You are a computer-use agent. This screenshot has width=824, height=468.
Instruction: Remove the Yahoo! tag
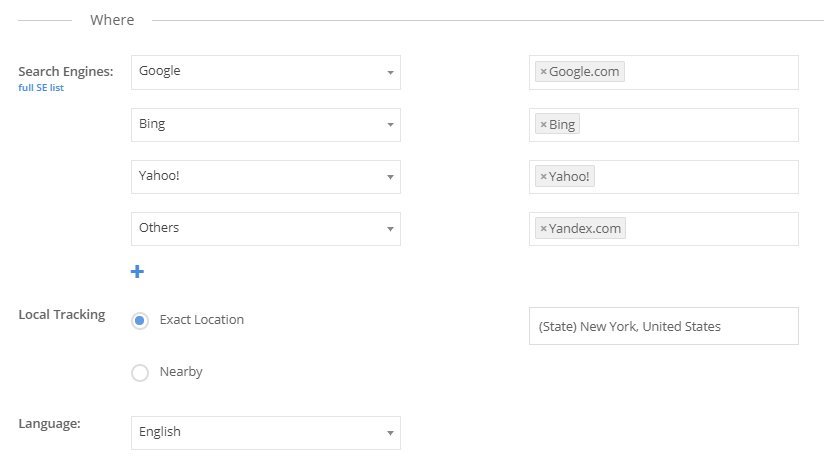[543, 177]
